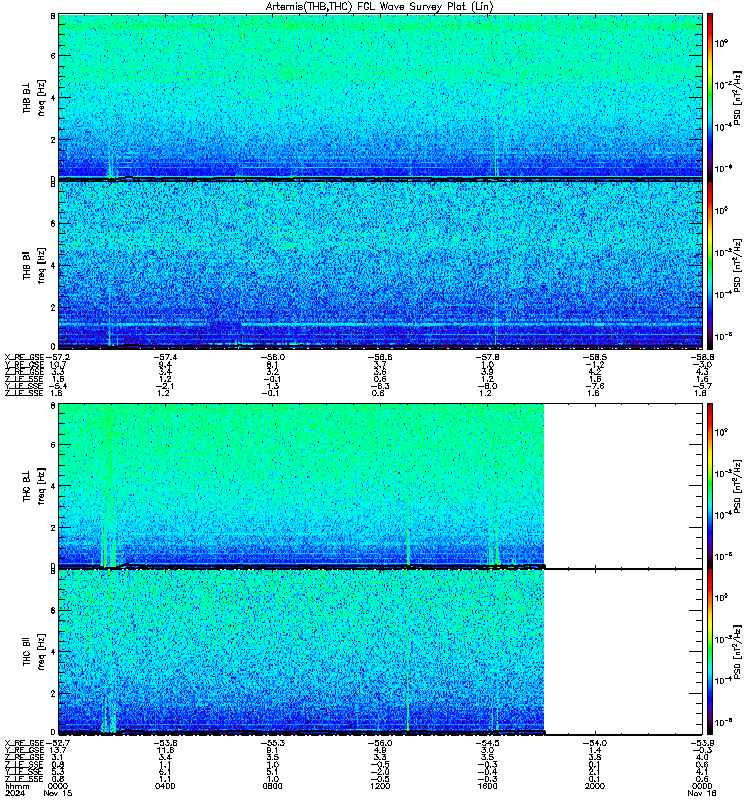This screenshot has height=800, width=750.
Task: Click the THB B⊥ panel color bar
Action: point(710,97)
